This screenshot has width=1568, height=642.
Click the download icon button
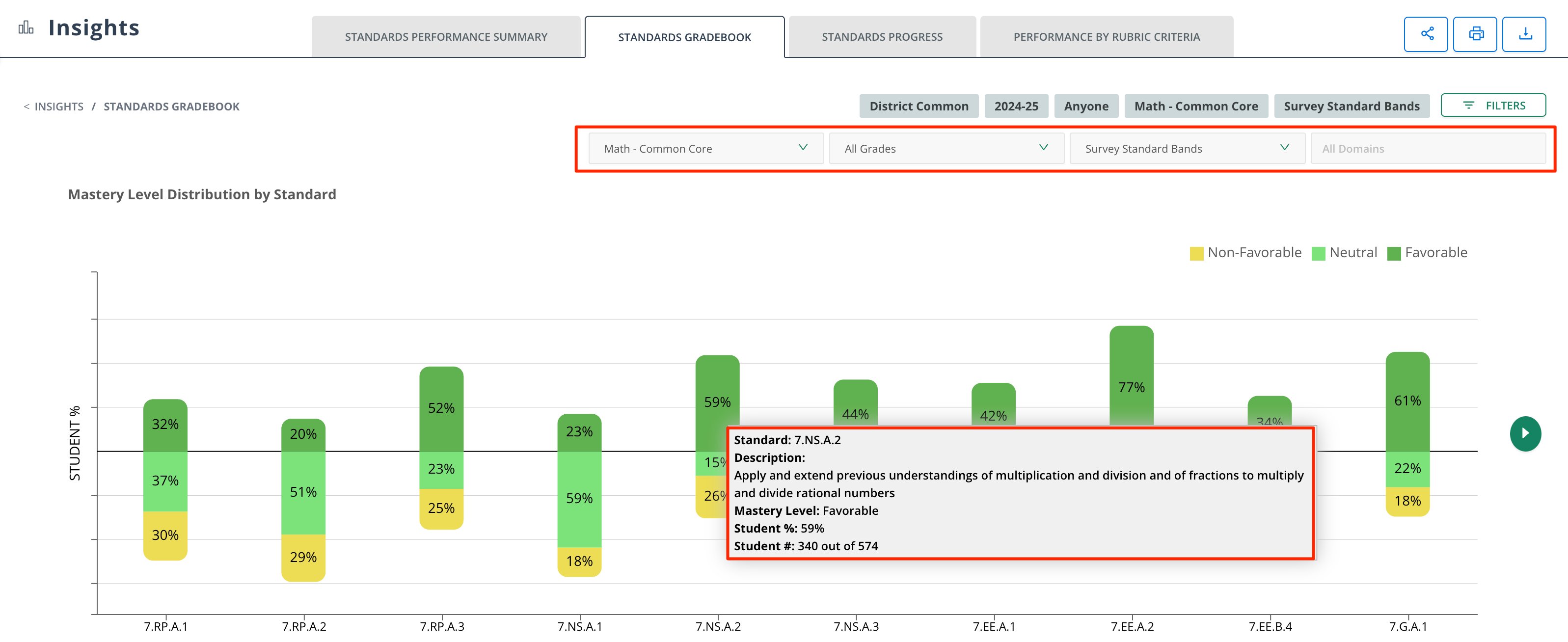click(1524, 34)
